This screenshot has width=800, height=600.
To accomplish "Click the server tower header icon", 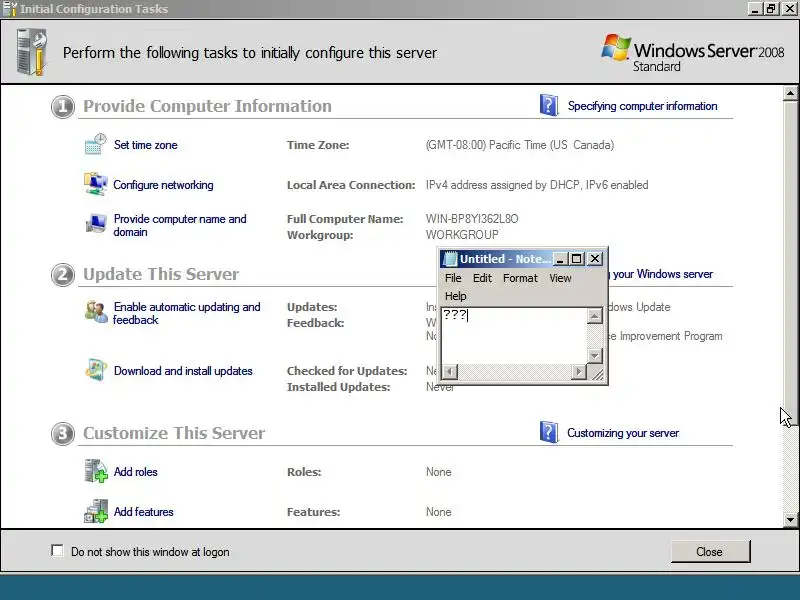I will (x=32, y=53).
